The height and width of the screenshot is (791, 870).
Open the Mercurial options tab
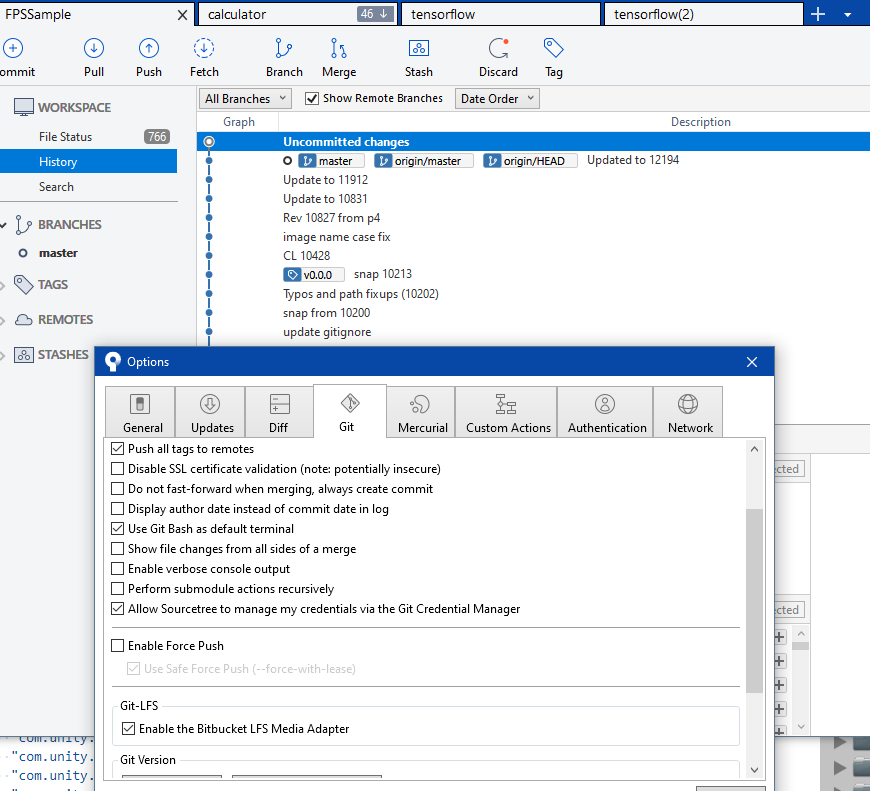[421, 412]
